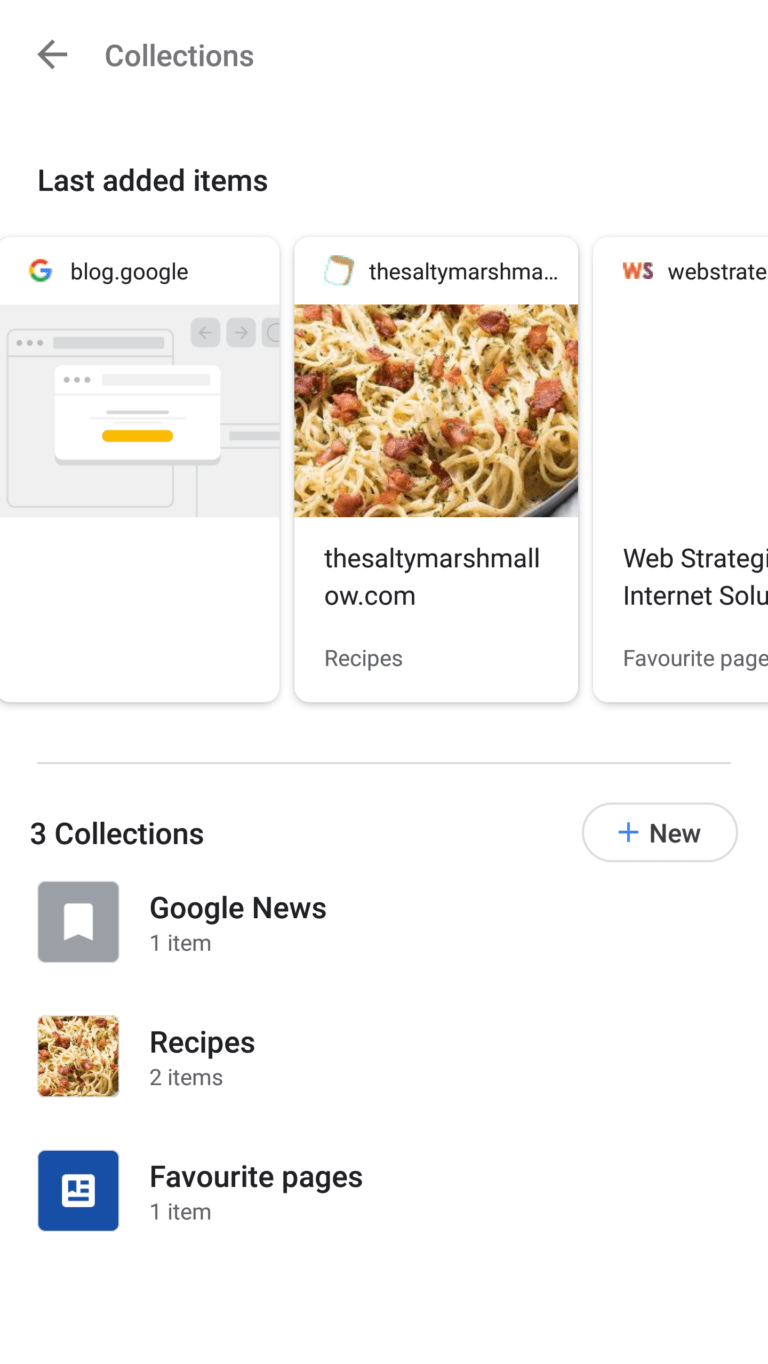Click the Recipes label under thesaltymarshmallow card
Image resolution: width=768 pixels, height=1364 pixels.
[x=363, y=657]
